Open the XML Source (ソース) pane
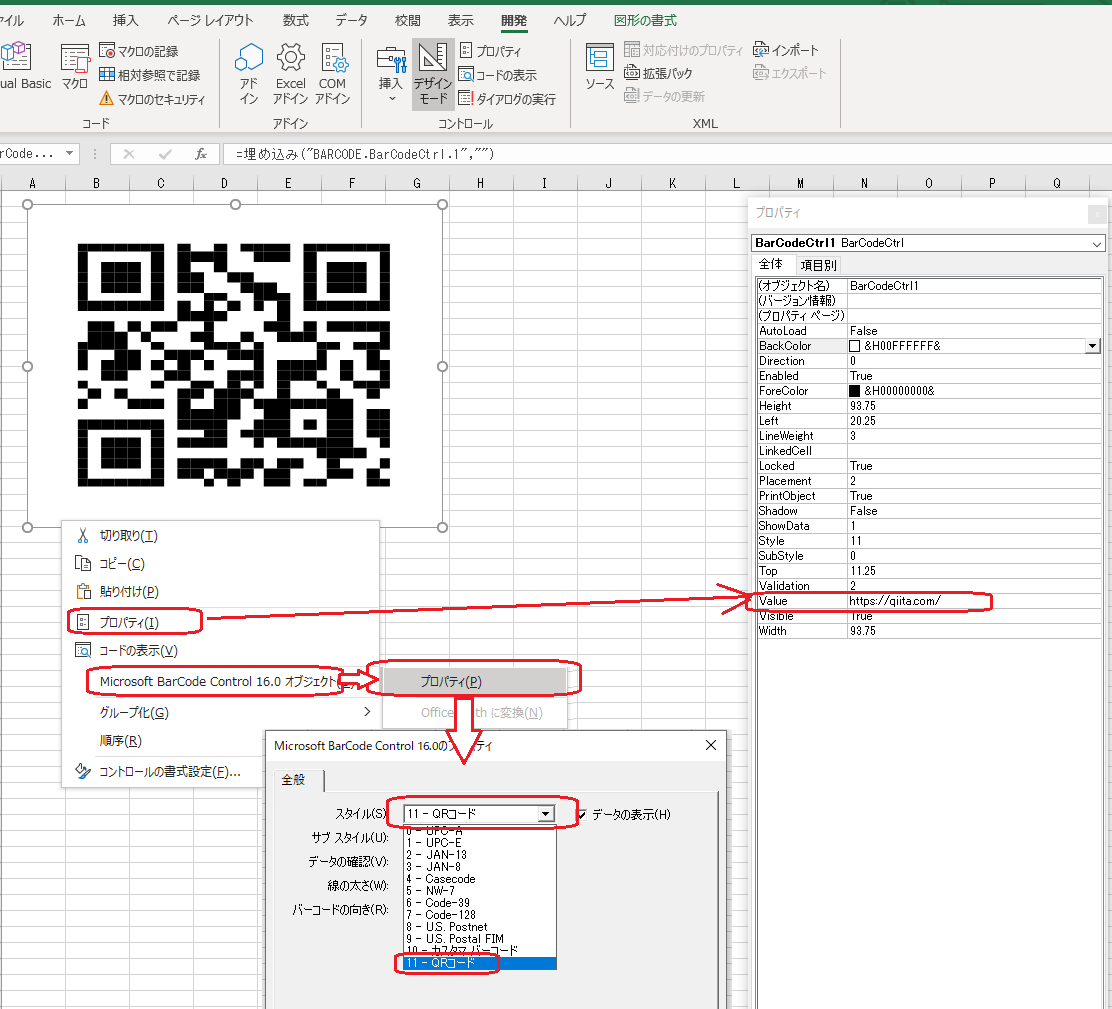Screen dimensions: 1112x1009 600,67
